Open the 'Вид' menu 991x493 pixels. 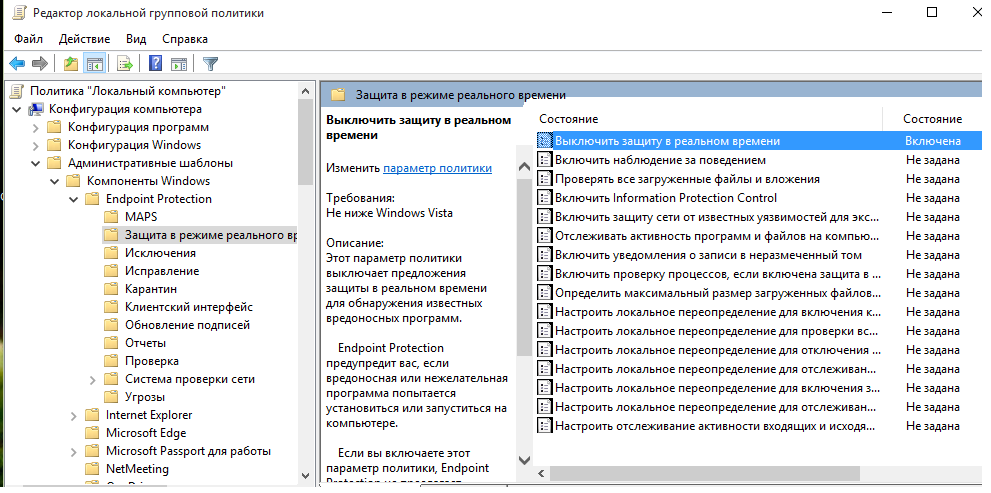point(136,38)
